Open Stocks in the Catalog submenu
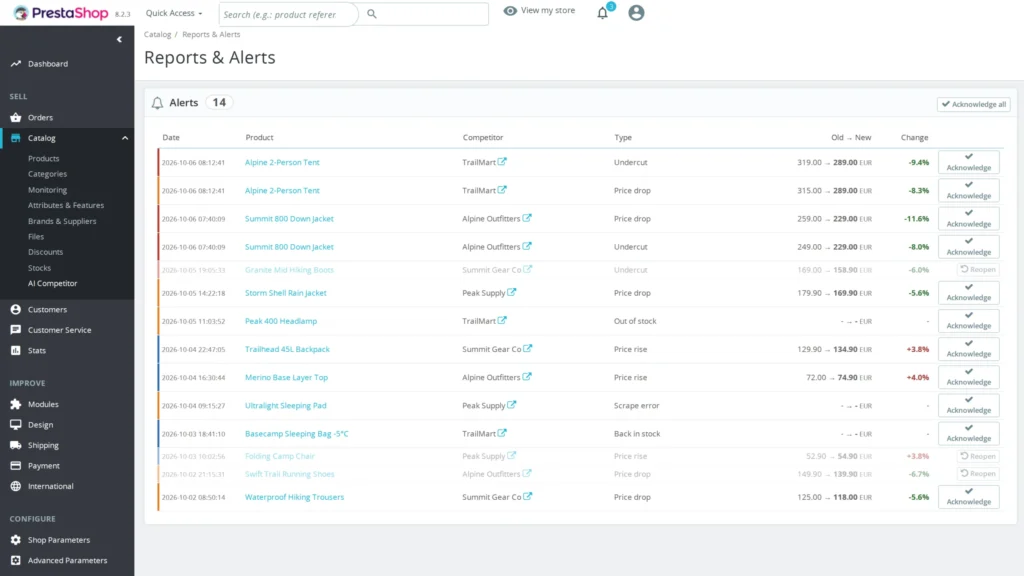The image size is (1024, 576). (39, 268)
